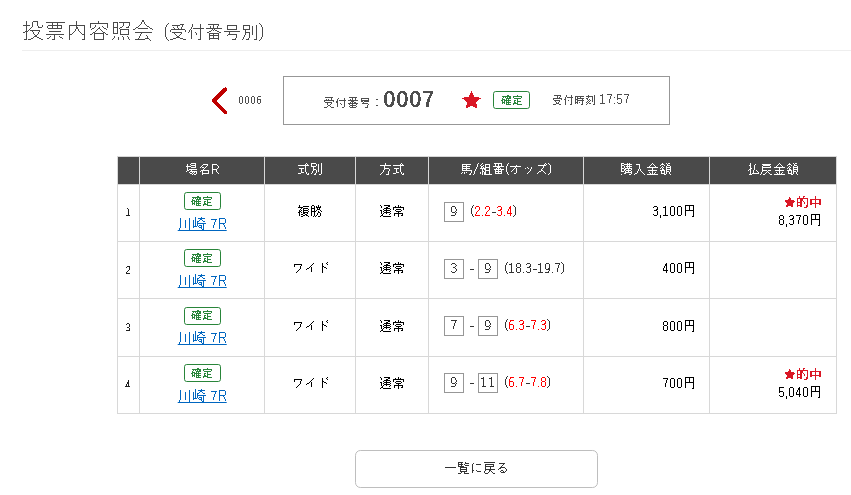Click the 馬/組番(オッズ) column header
Screen dimensions: 851x495
(x=506, y=170)
